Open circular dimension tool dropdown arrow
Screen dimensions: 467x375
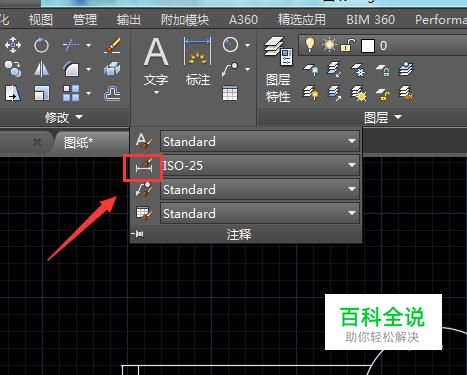click(247, 45)
